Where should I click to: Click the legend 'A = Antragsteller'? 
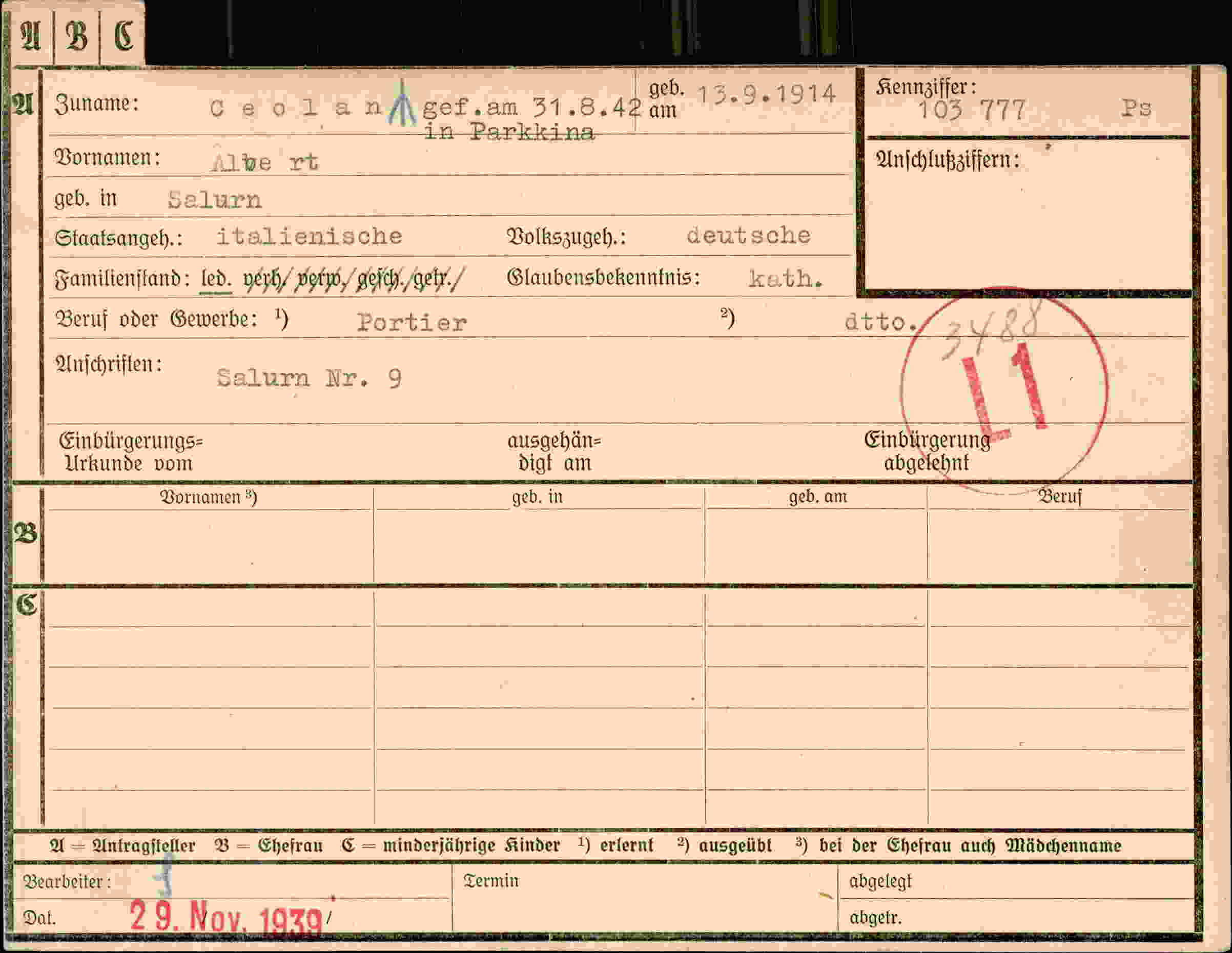(122, 846)
